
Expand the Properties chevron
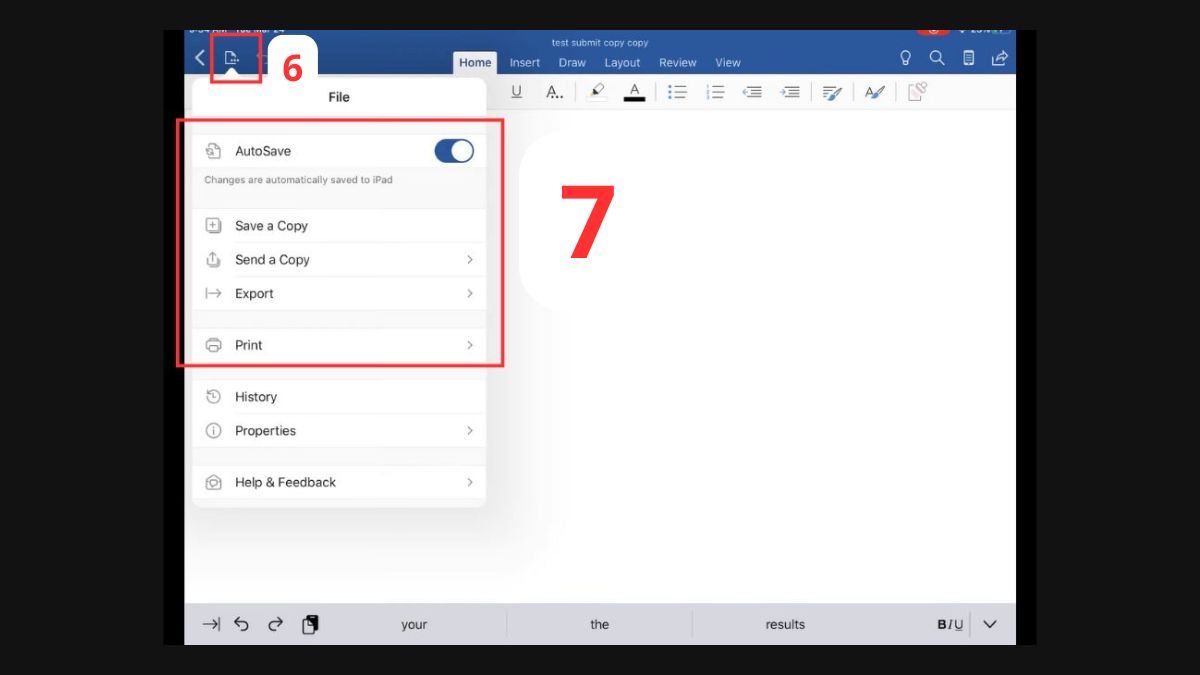pyautogui.click(x=469, y=431)
